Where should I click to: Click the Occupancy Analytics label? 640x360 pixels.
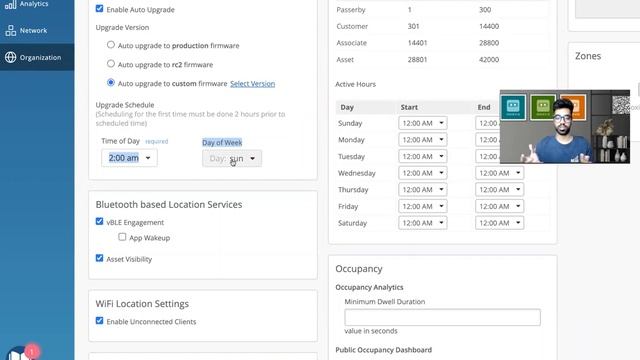[369, 287]
